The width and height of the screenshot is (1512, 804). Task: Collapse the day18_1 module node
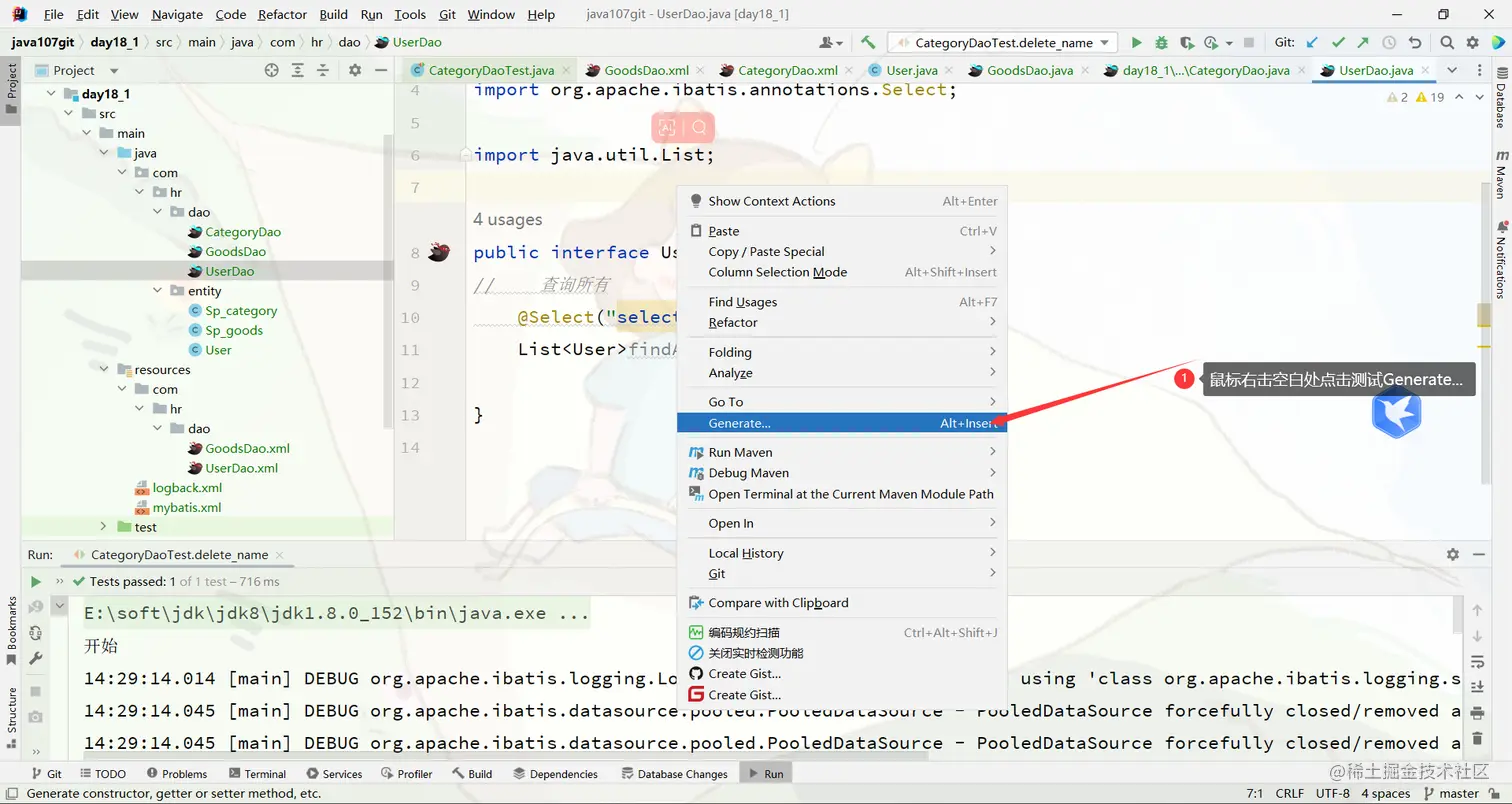(x=50, y=94)
